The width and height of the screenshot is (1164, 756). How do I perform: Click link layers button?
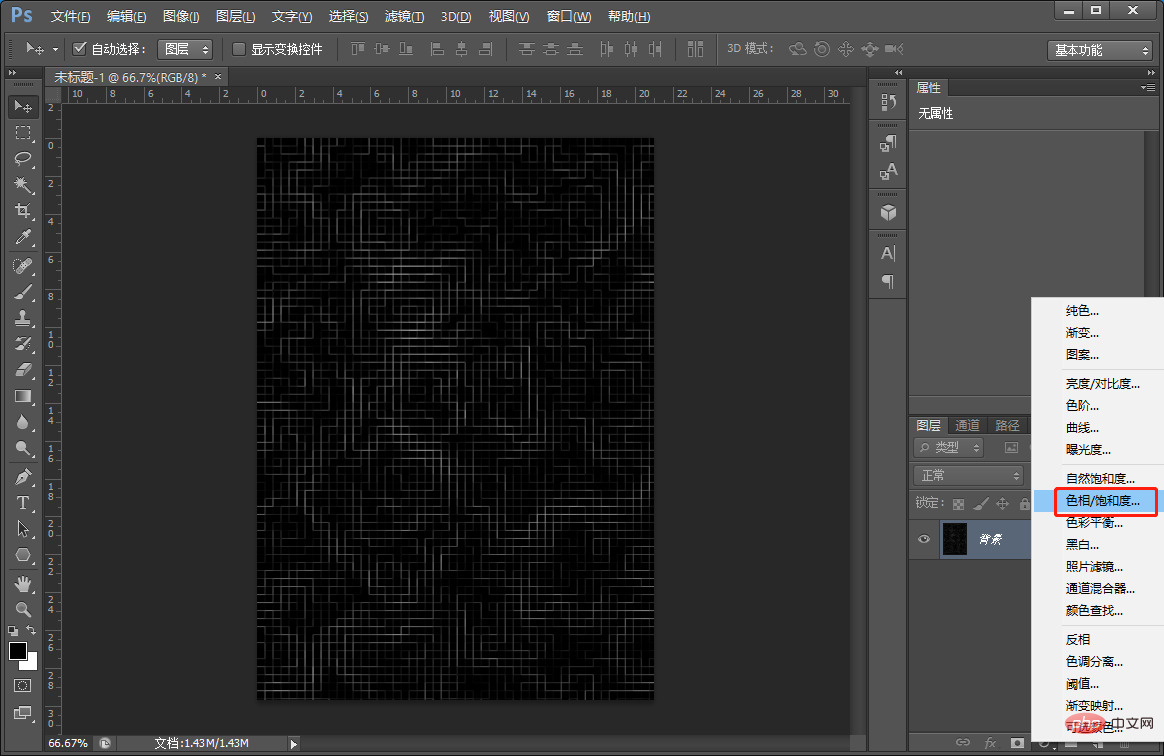click(x=963, y=743)
